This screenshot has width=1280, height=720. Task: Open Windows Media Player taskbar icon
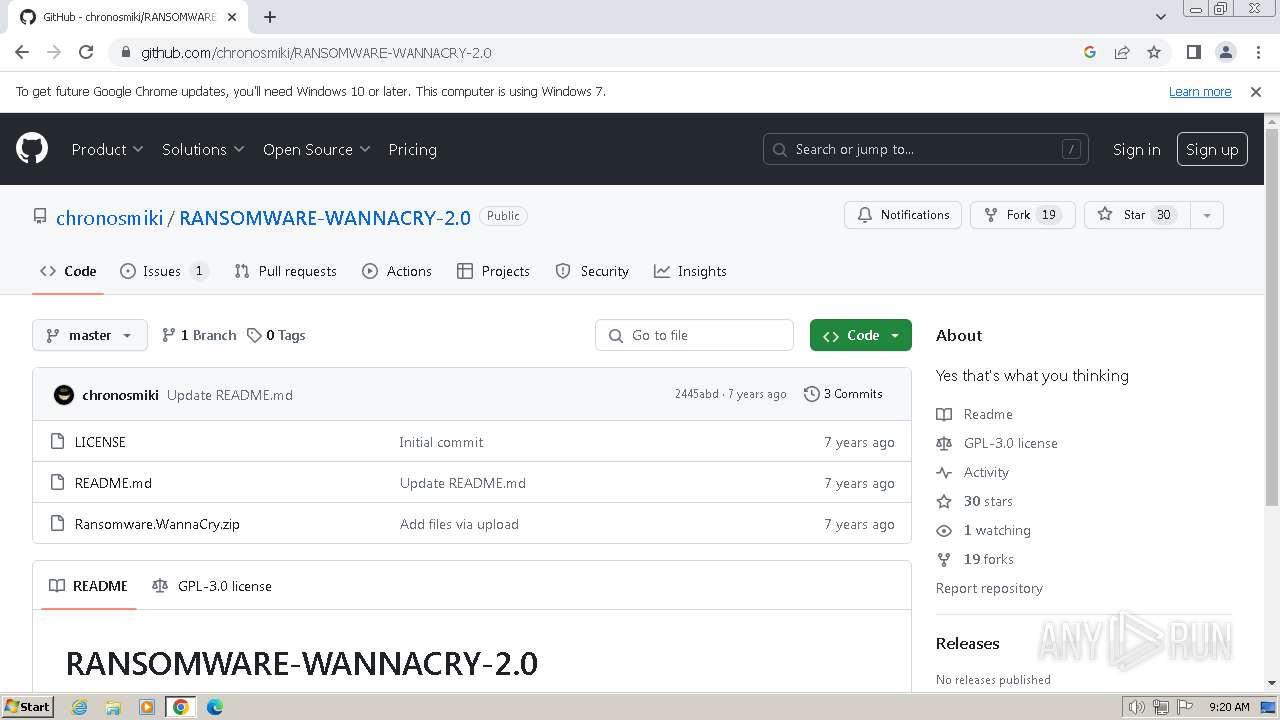click(147, 707)
